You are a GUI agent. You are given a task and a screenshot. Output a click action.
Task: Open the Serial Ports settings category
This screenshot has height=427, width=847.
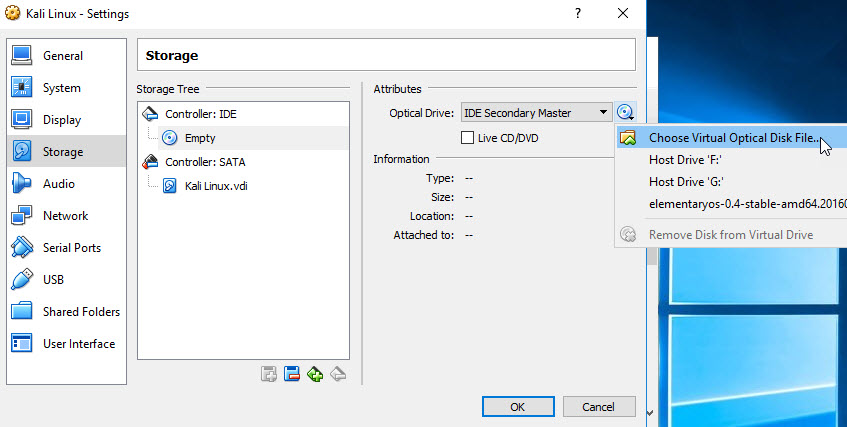pyautogui.click(x=66, y=248)
